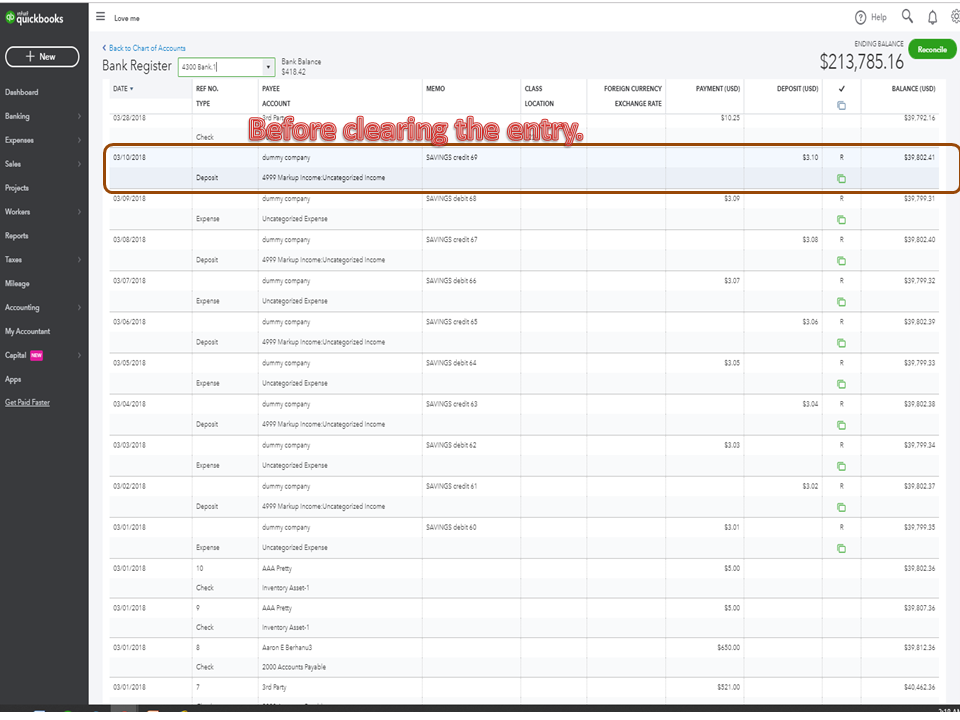Open the hamburger navigation menu icon
Screen dimensions: 960x720
click(100, 17)
